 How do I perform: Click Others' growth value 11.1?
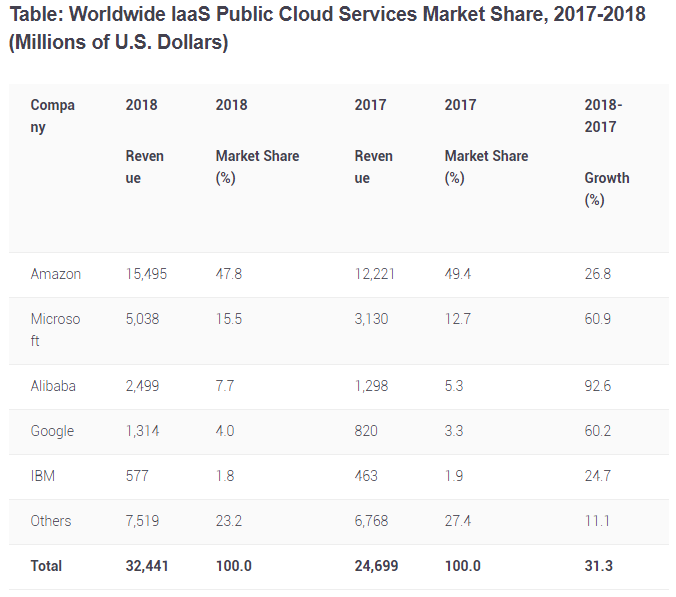point(597,521)
